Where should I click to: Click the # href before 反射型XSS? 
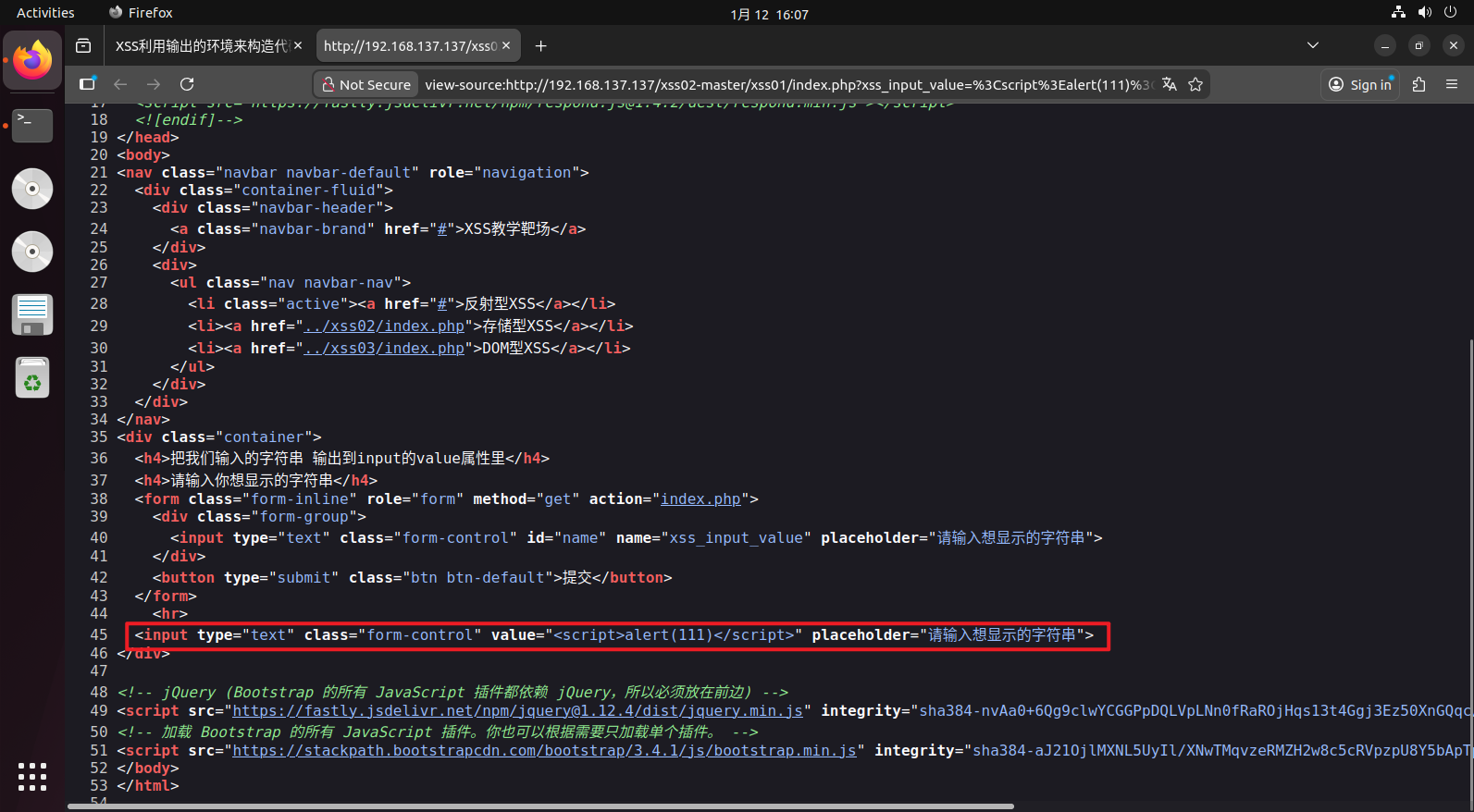(442, 303)
